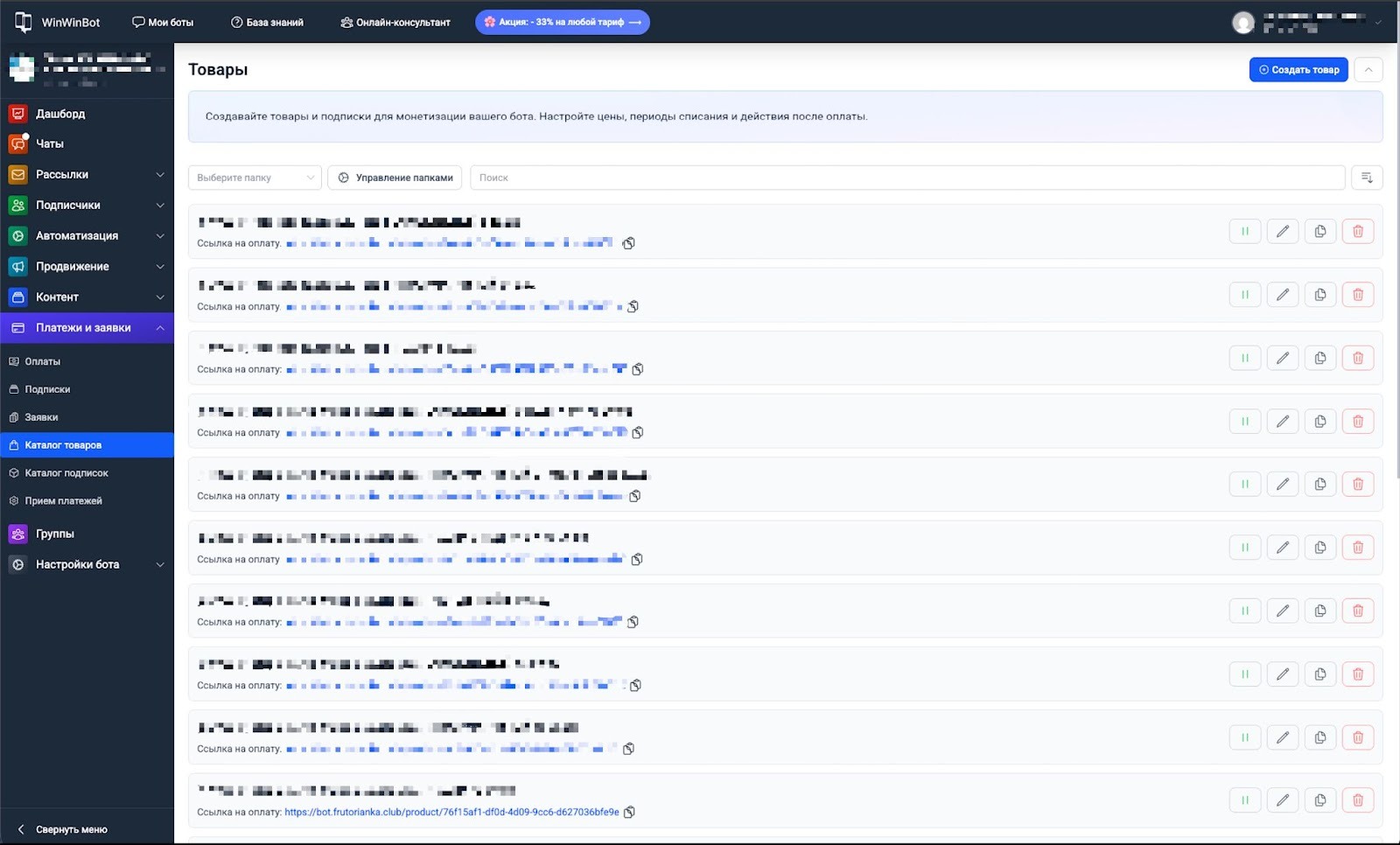The height and width of the screenshot is (845, 1400).
Task: Click the product search input field
Action: click(906, 178)
